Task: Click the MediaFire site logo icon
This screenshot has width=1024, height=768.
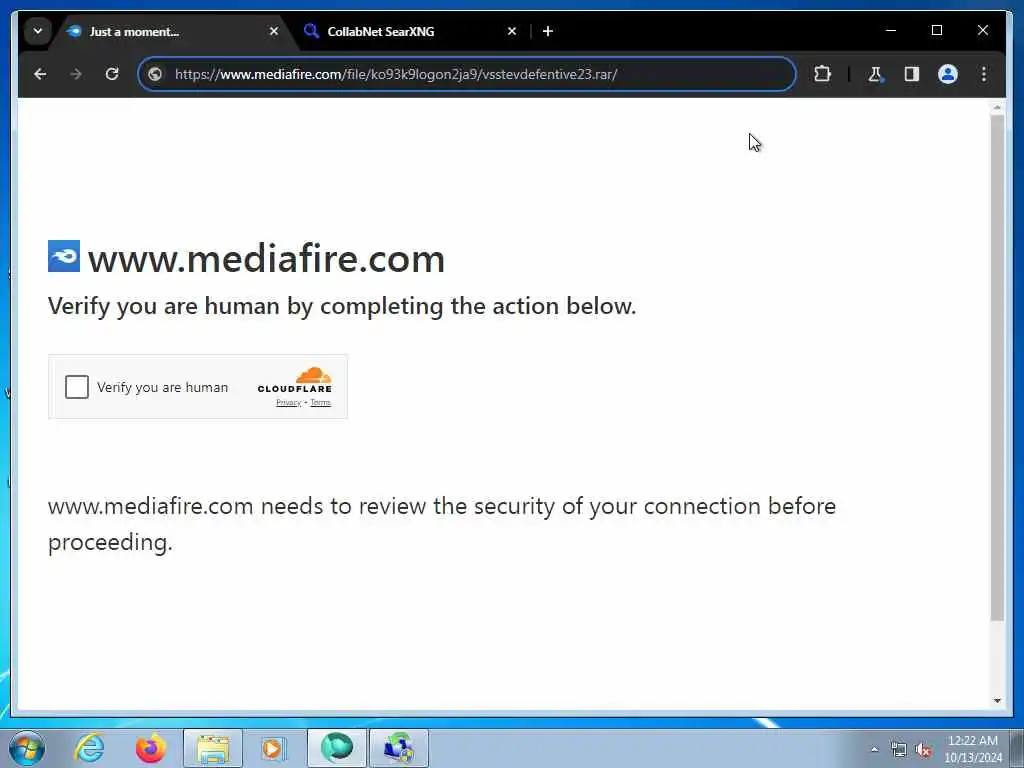Action: coord(64,256)
